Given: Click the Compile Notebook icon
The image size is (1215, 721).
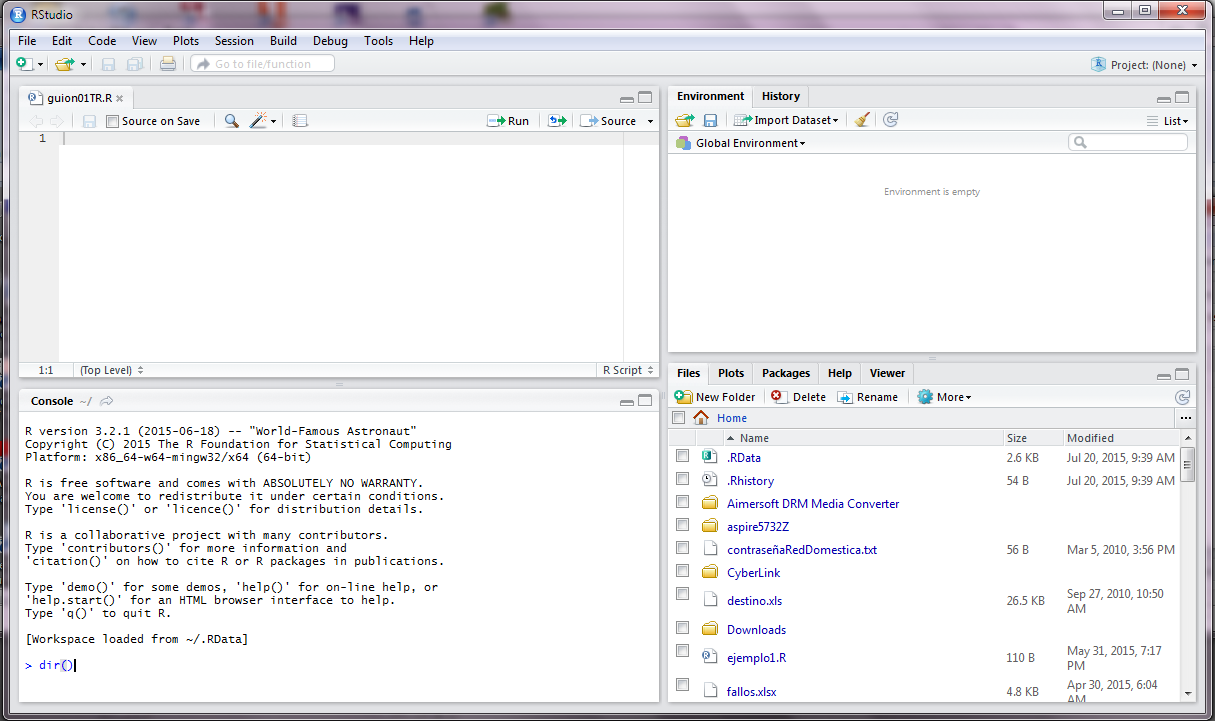Looking at the screenshot, I should [300, 121].
